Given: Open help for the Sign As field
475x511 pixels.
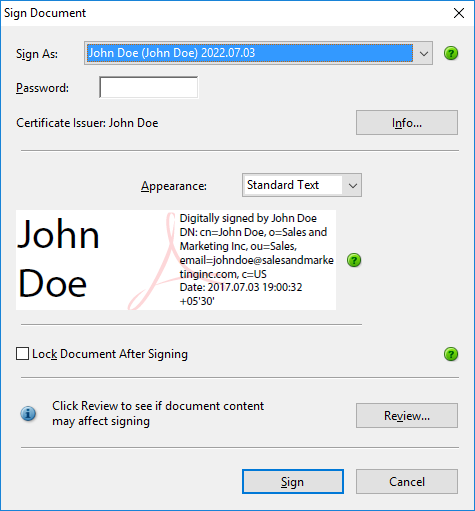Looking at the screenshot, I should coord(451,53).
